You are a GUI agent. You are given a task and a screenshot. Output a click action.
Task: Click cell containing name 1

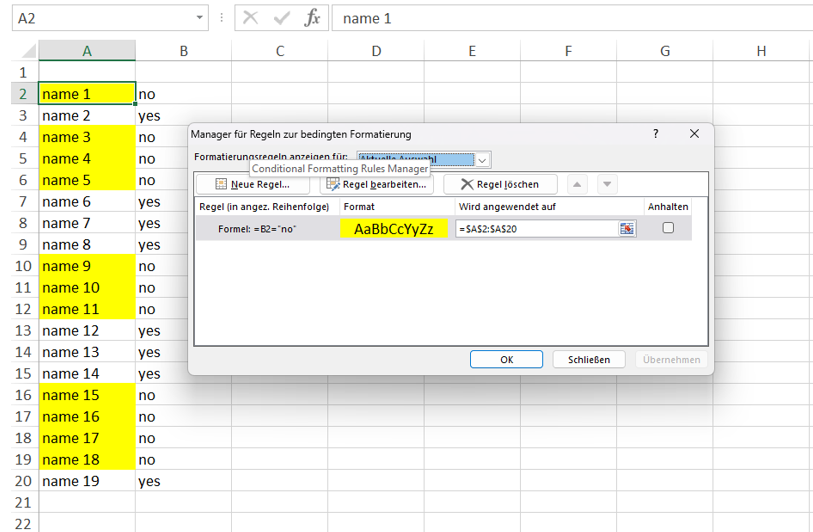87,94
